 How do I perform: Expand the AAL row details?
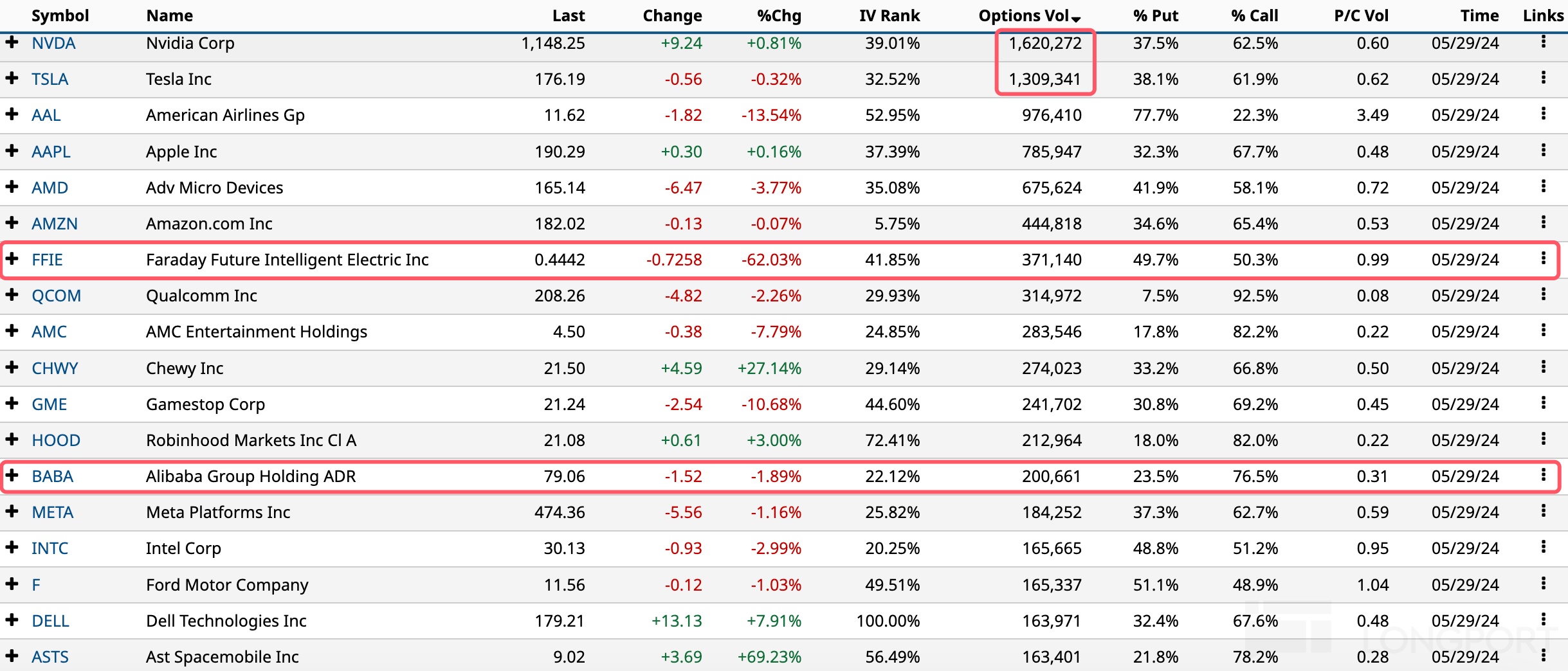point(12,114)
